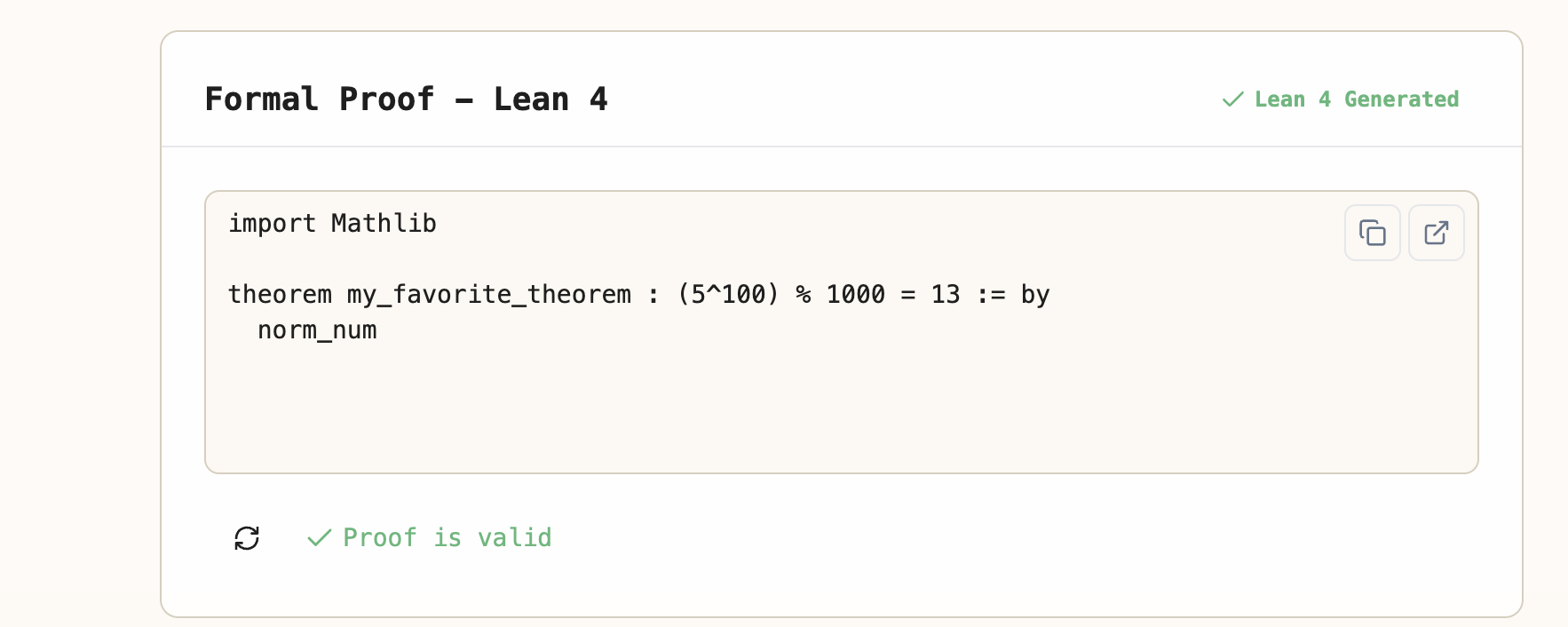Screen dimensions: 1568x627
Task: Click the refresh proof validation icon
Action: click(247, 538)
